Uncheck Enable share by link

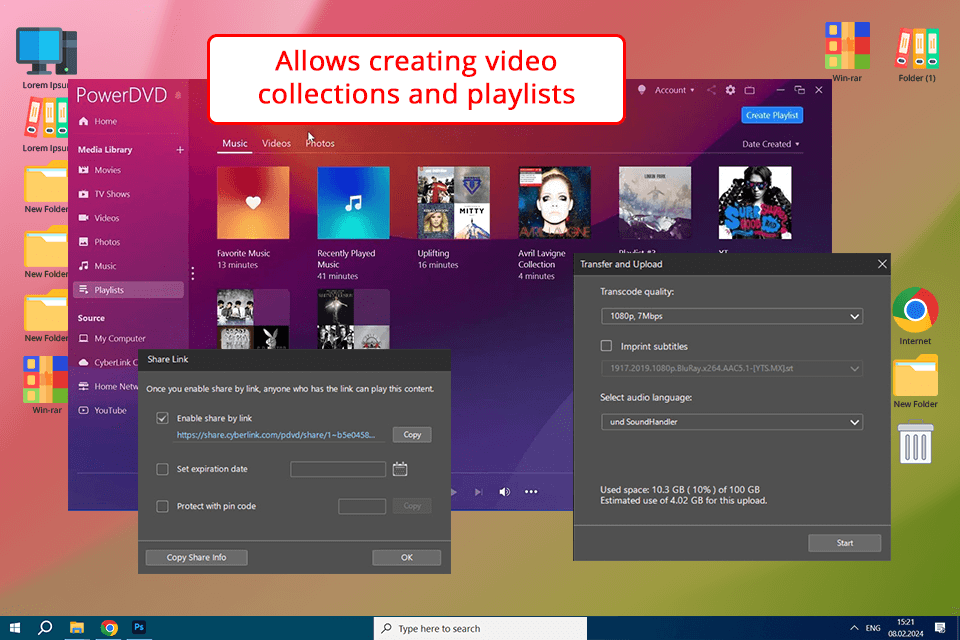click(163, 418)
